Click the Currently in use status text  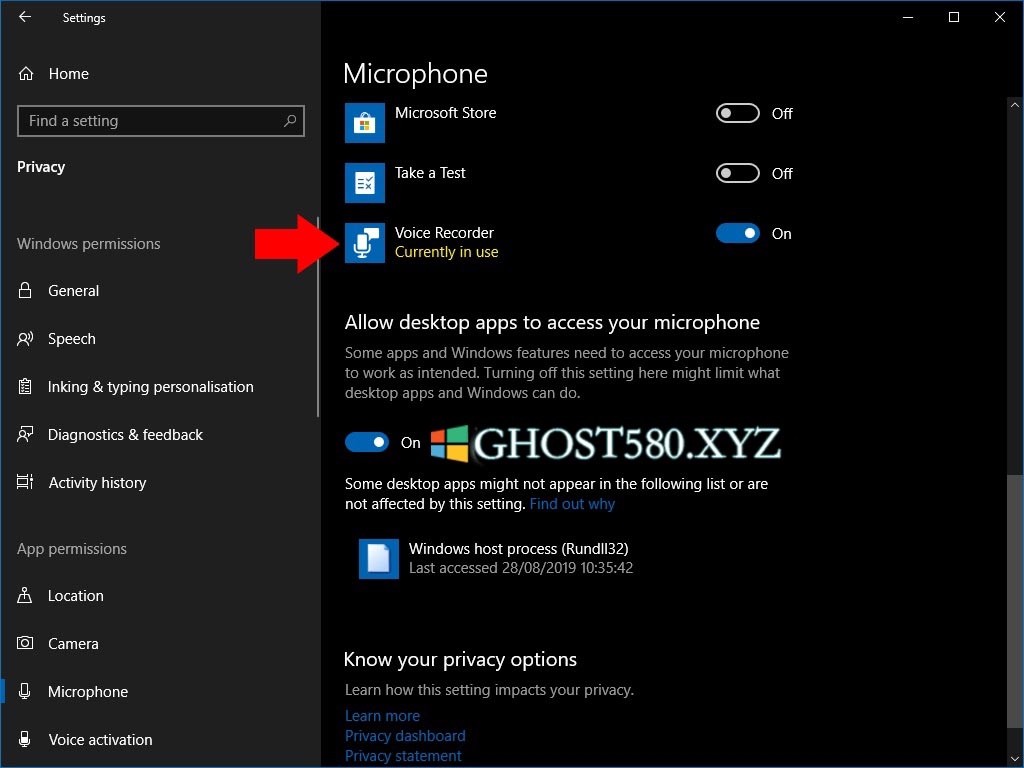tap(446, 252)
